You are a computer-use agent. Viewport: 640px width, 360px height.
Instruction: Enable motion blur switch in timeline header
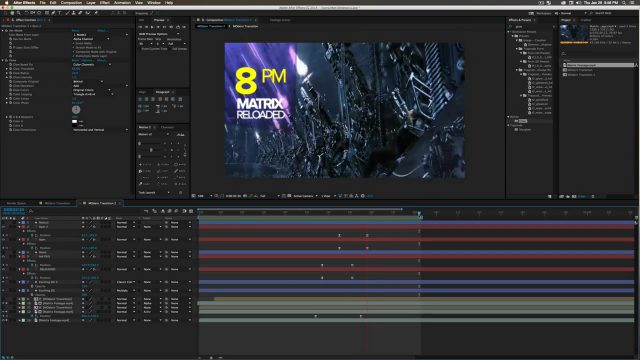[176, 211]
